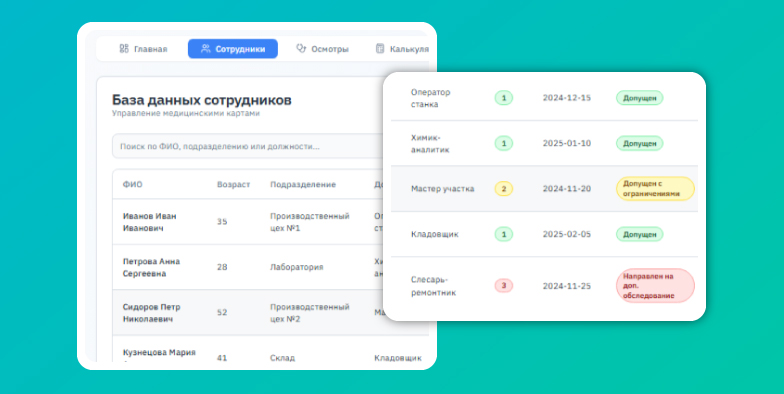
Task: Click Производственный цех №2 cell
Action: (310, 313)
